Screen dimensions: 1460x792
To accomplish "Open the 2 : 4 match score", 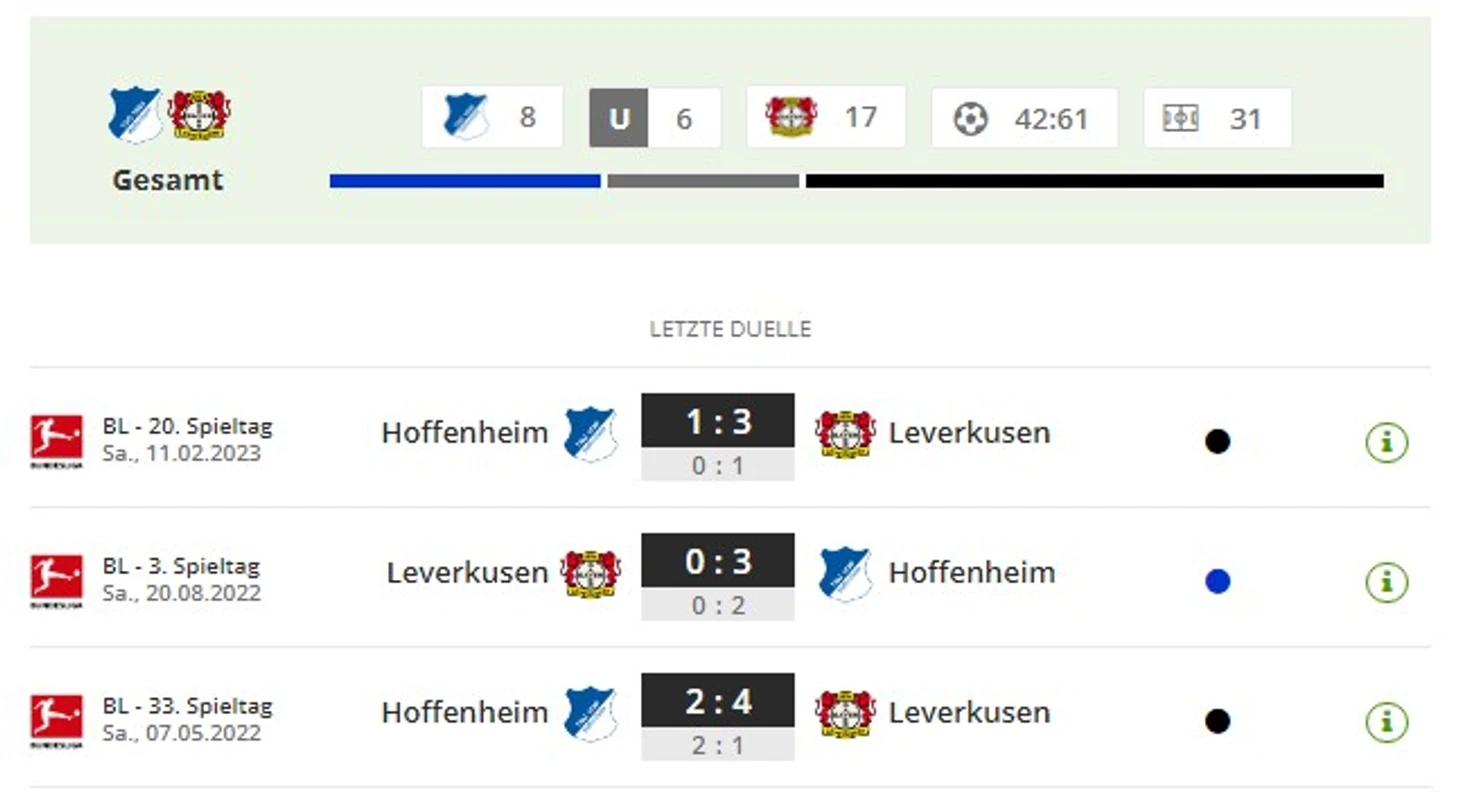I will (x=718, y=701).
